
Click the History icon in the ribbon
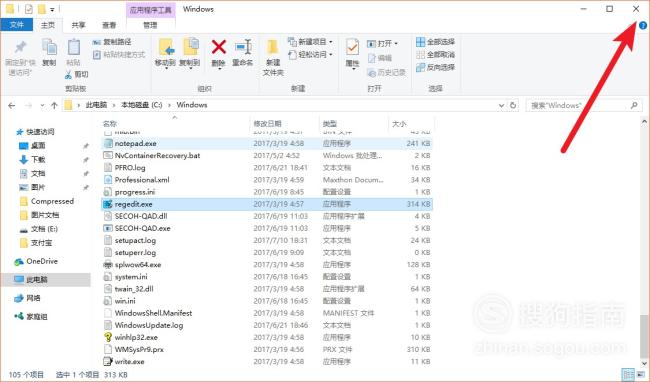[371, 73]
